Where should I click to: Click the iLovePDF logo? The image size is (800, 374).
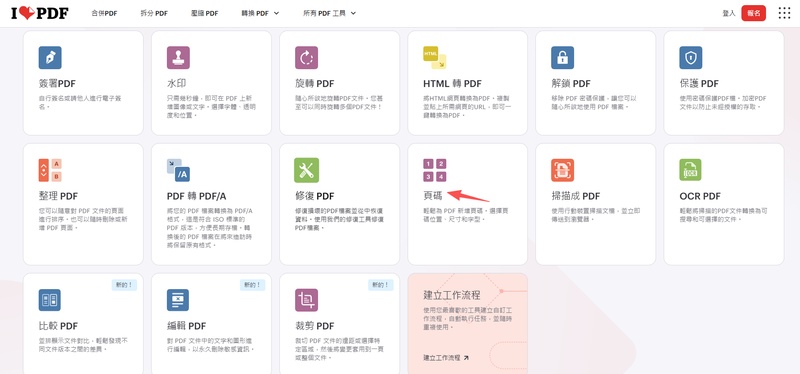click(40, 13)
